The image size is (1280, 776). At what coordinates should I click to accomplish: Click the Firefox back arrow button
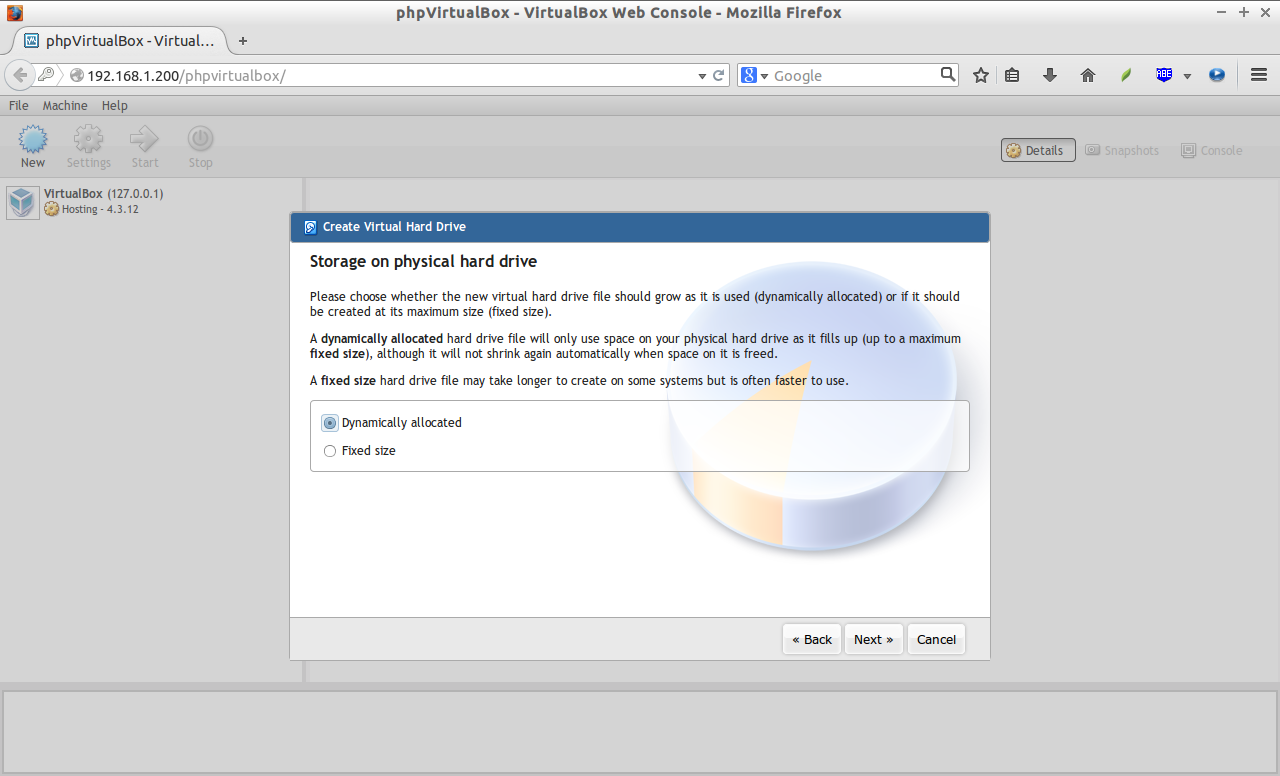click(x=19, y=75)
